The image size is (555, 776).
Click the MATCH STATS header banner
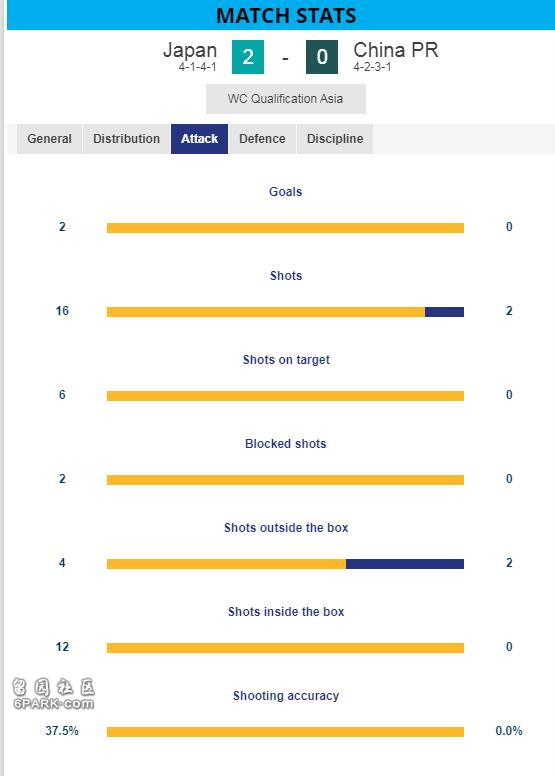click(281, 15)
